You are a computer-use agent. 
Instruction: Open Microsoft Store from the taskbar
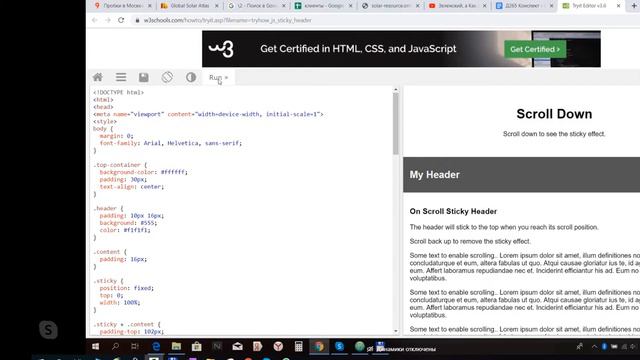(x=196, y=347)
